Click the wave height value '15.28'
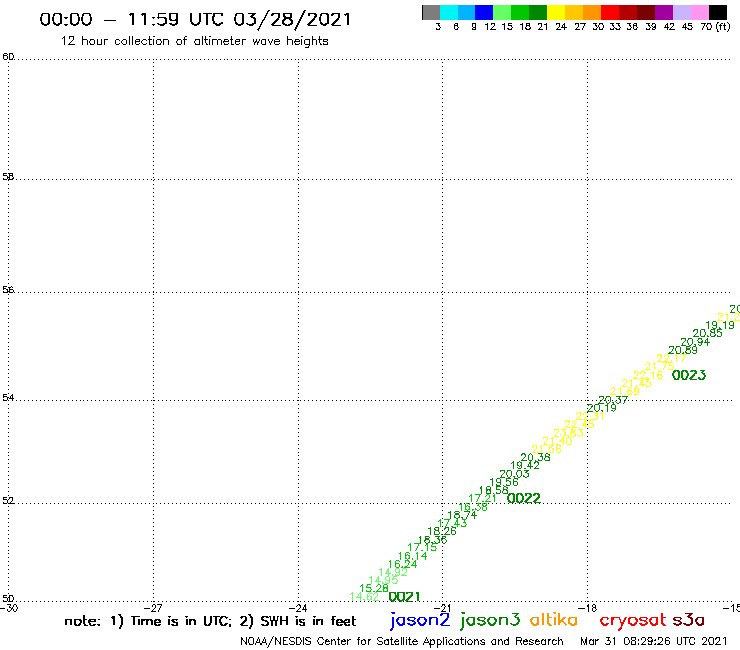Viewport: 740px width, 650px height. (x=374, y=588)
